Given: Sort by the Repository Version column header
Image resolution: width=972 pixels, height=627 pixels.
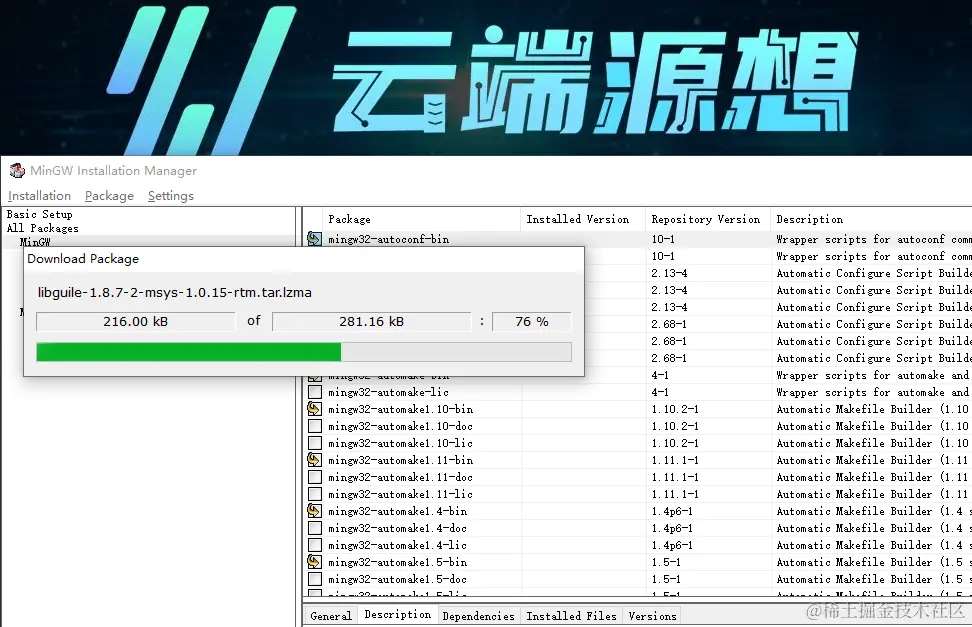Looking at the screenshot, I should coord(707,219).
